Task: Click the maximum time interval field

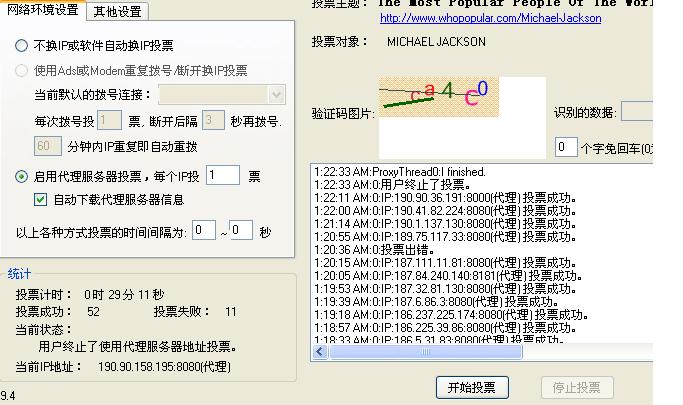Action: point(240,230)
